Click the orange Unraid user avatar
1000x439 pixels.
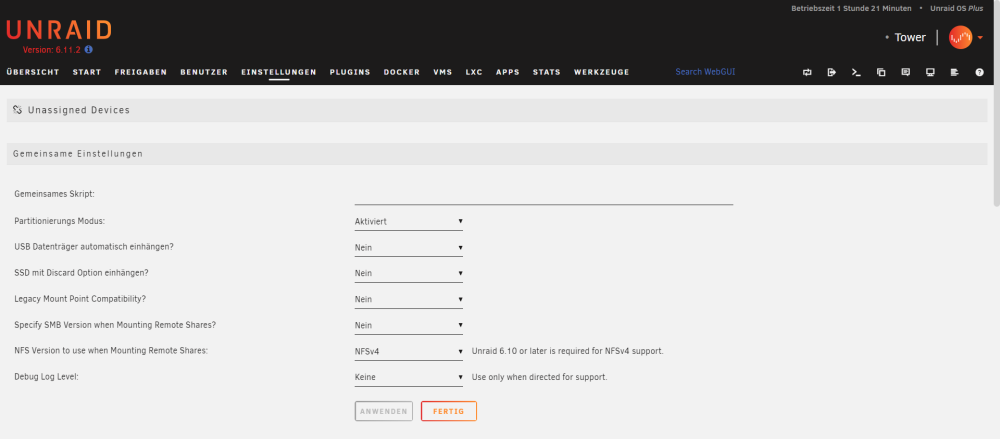coord(960,38)
